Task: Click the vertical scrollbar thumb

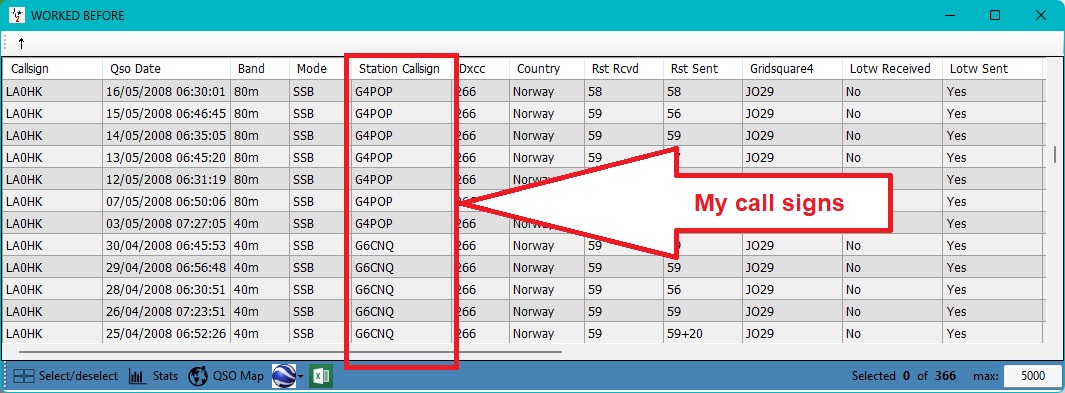Action: pos(1054,154)
